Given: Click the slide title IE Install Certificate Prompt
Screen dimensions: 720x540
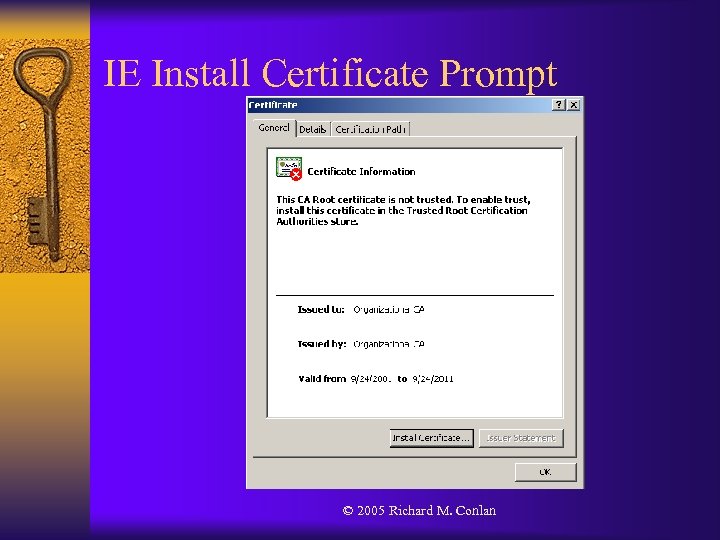Looking at the screenshot, I should [x=330, y=73].
